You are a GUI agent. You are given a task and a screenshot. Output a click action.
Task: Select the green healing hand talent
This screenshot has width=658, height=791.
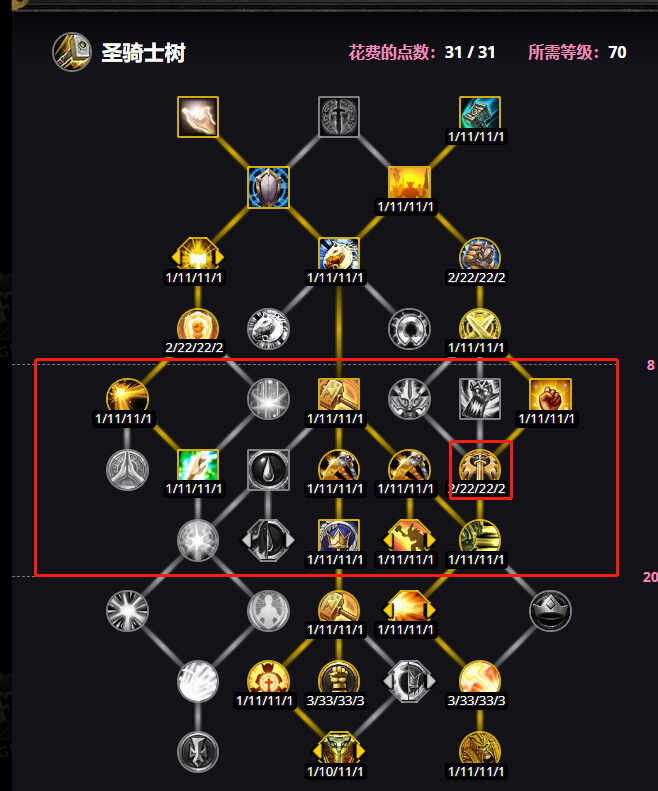click(x=198, y=466)
